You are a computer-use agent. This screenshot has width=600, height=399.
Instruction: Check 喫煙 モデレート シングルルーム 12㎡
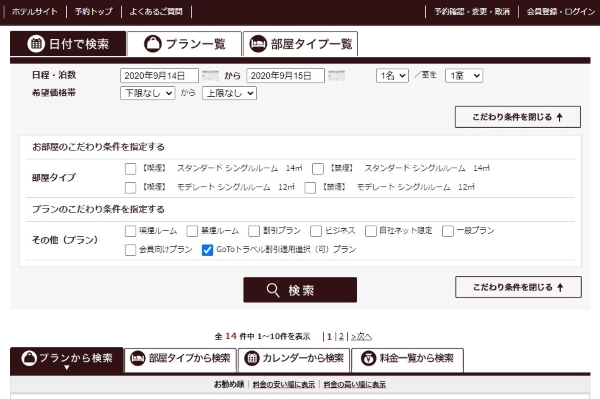130,187
